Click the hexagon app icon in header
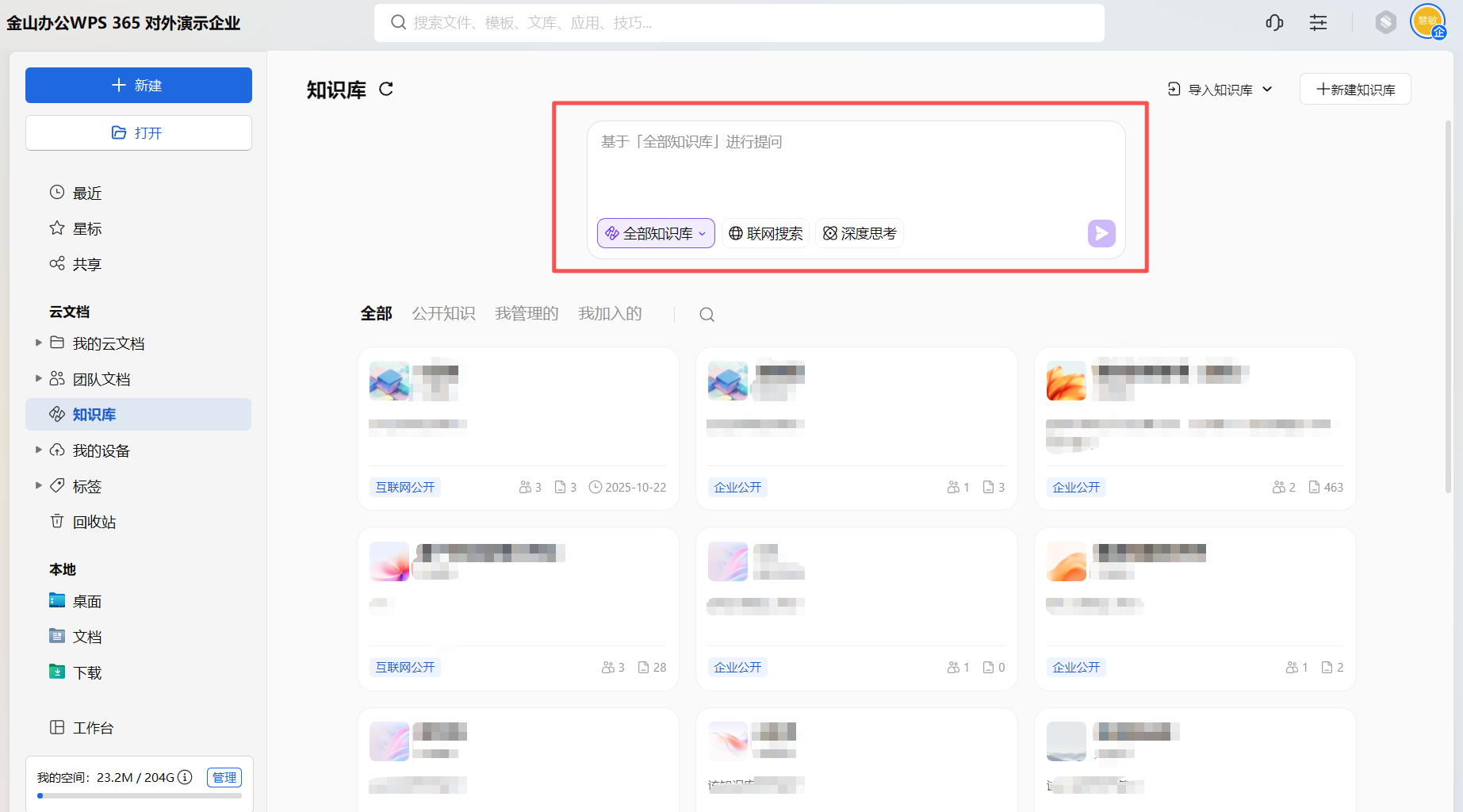Viewport: 1463px width, 812px height. (x=1386, y=22)
